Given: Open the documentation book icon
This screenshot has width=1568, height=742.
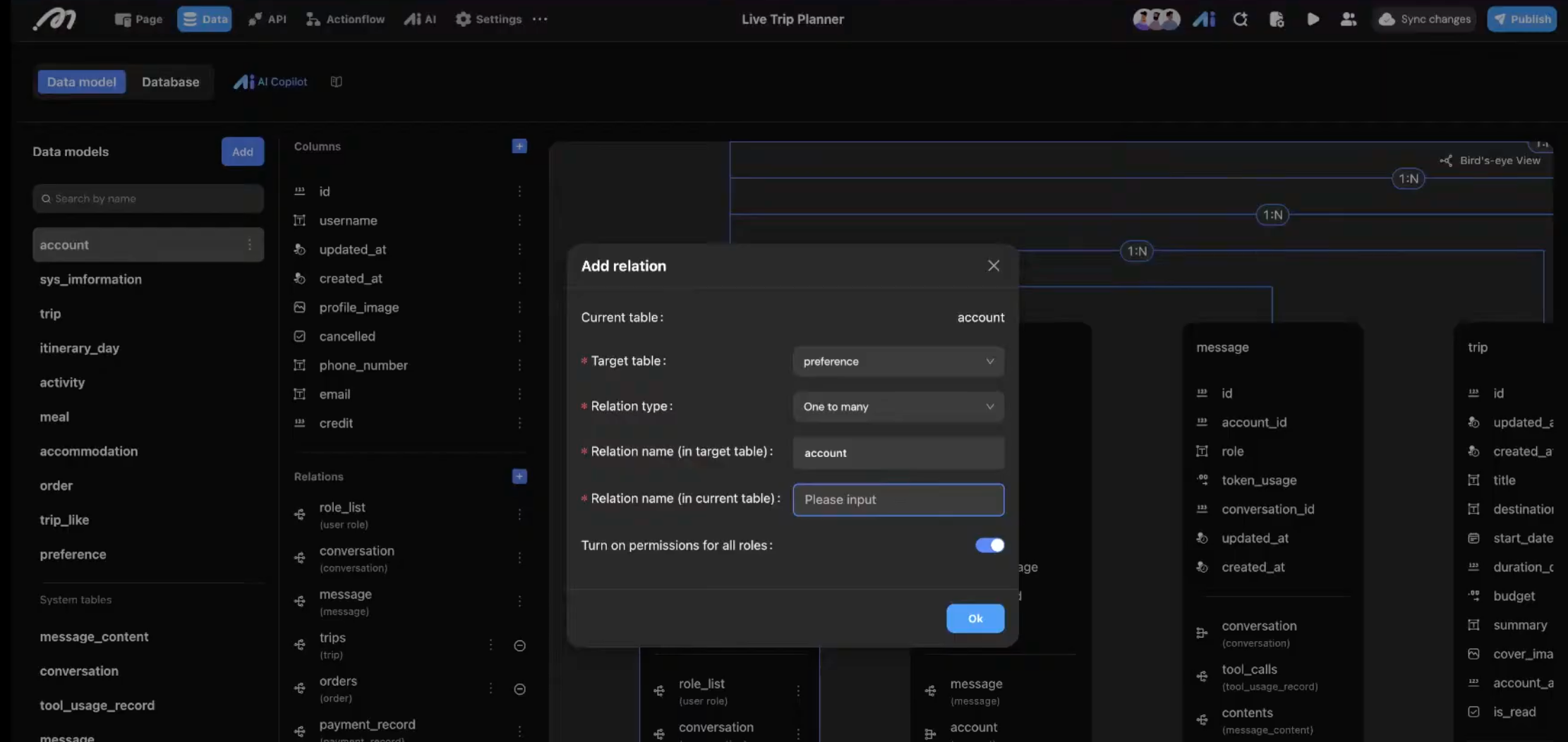Looking at the screenshot, I should point(337,82).
